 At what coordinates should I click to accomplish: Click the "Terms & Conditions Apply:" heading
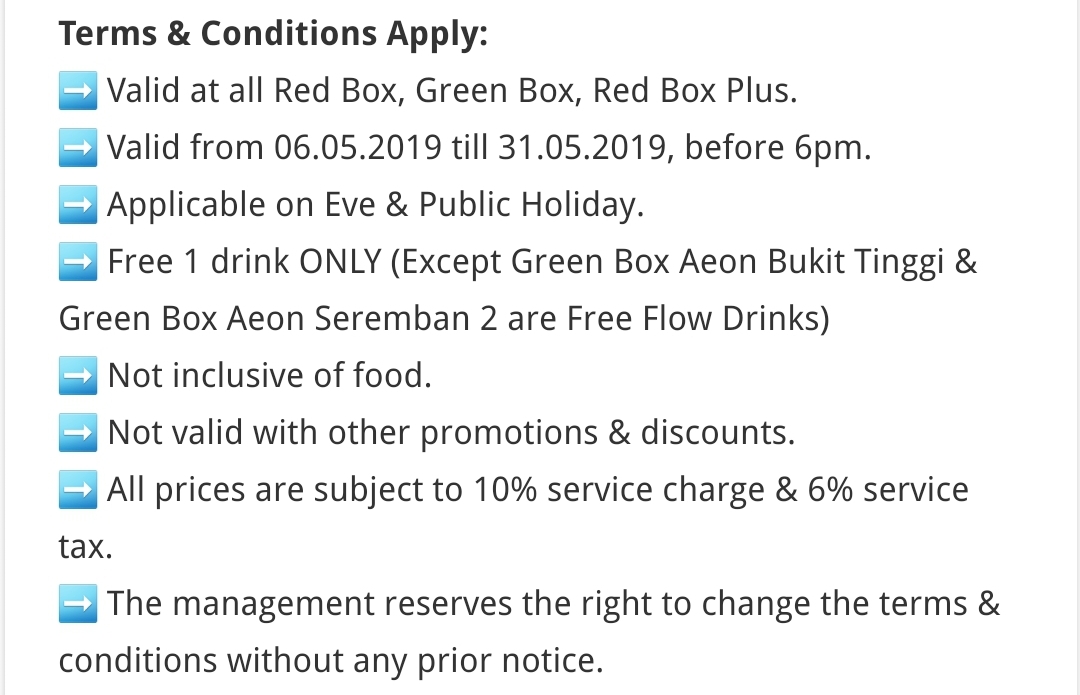(273, 34)
